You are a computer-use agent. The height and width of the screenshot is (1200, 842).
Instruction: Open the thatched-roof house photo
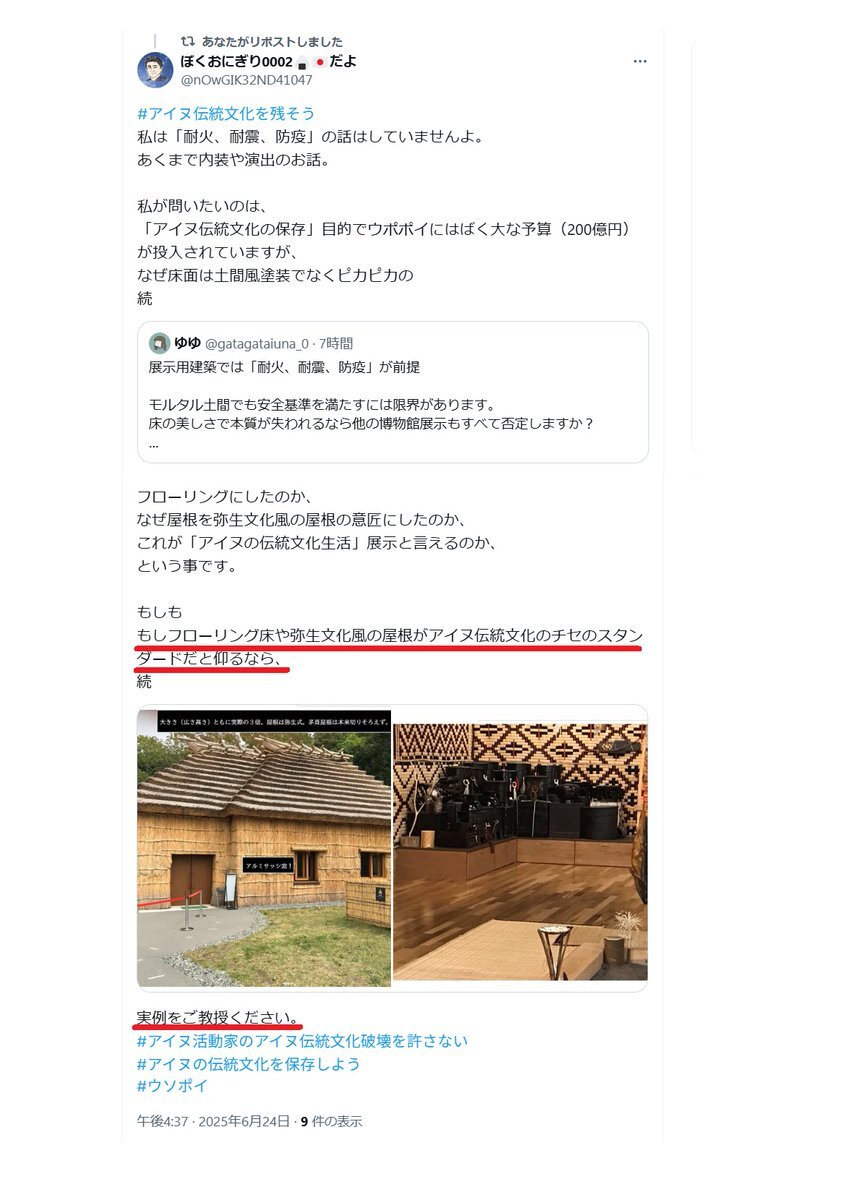click(264, 848)
